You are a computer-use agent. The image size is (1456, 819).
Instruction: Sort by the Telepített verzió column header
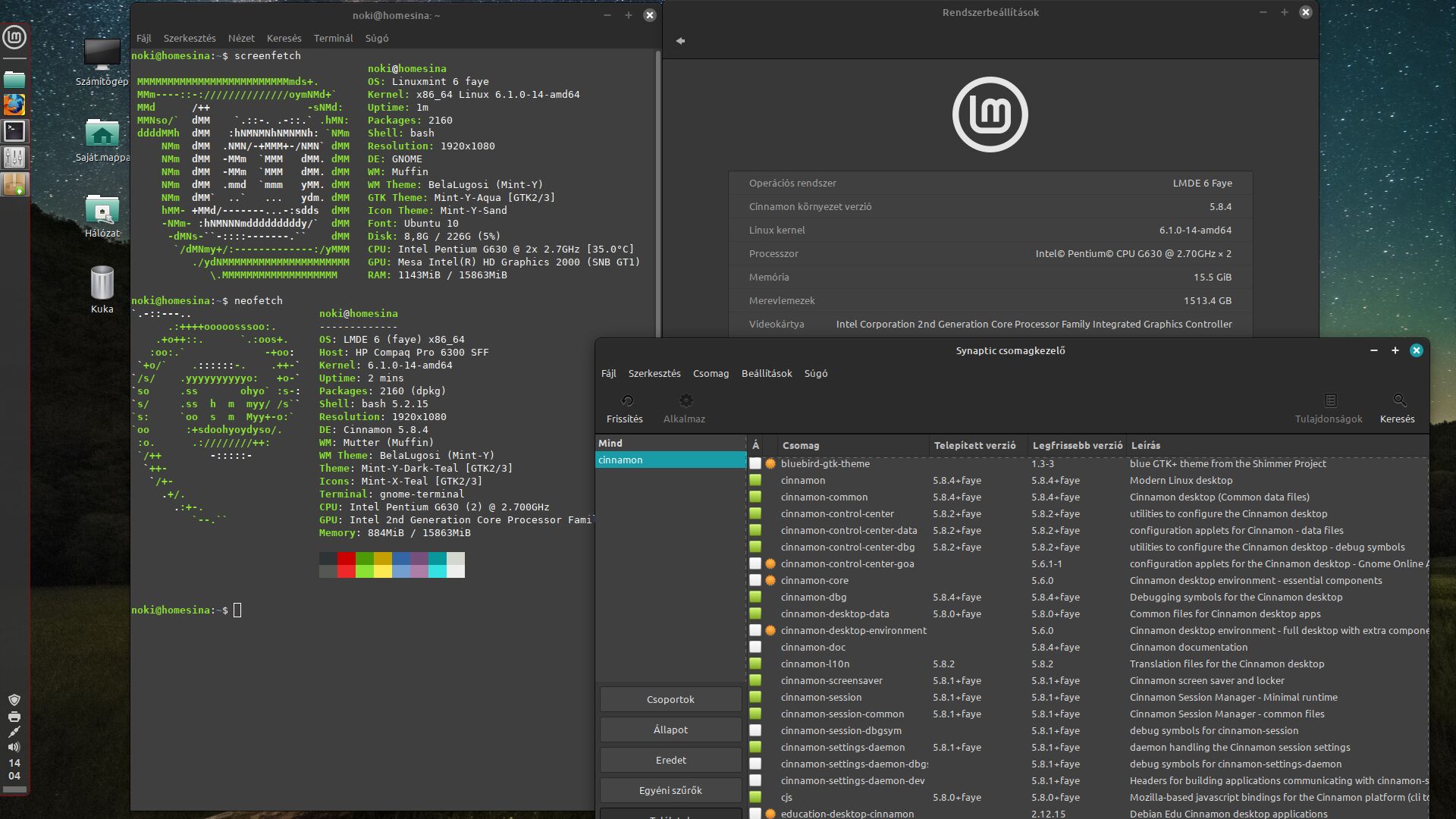click(x=978, y=445)
